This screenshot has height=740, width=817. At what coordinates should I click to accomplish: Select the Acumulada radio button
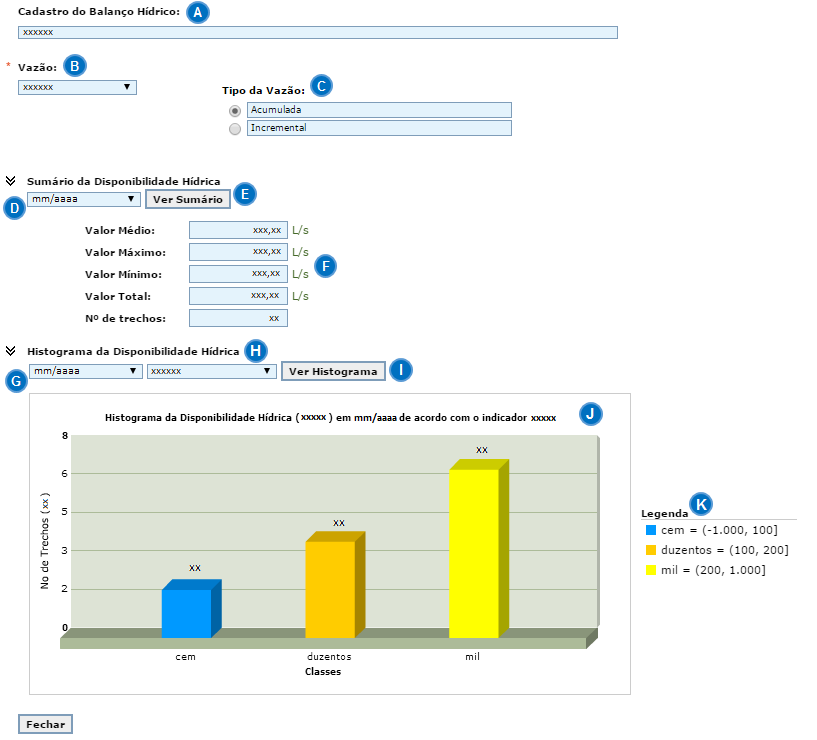(x=235, y=110)
